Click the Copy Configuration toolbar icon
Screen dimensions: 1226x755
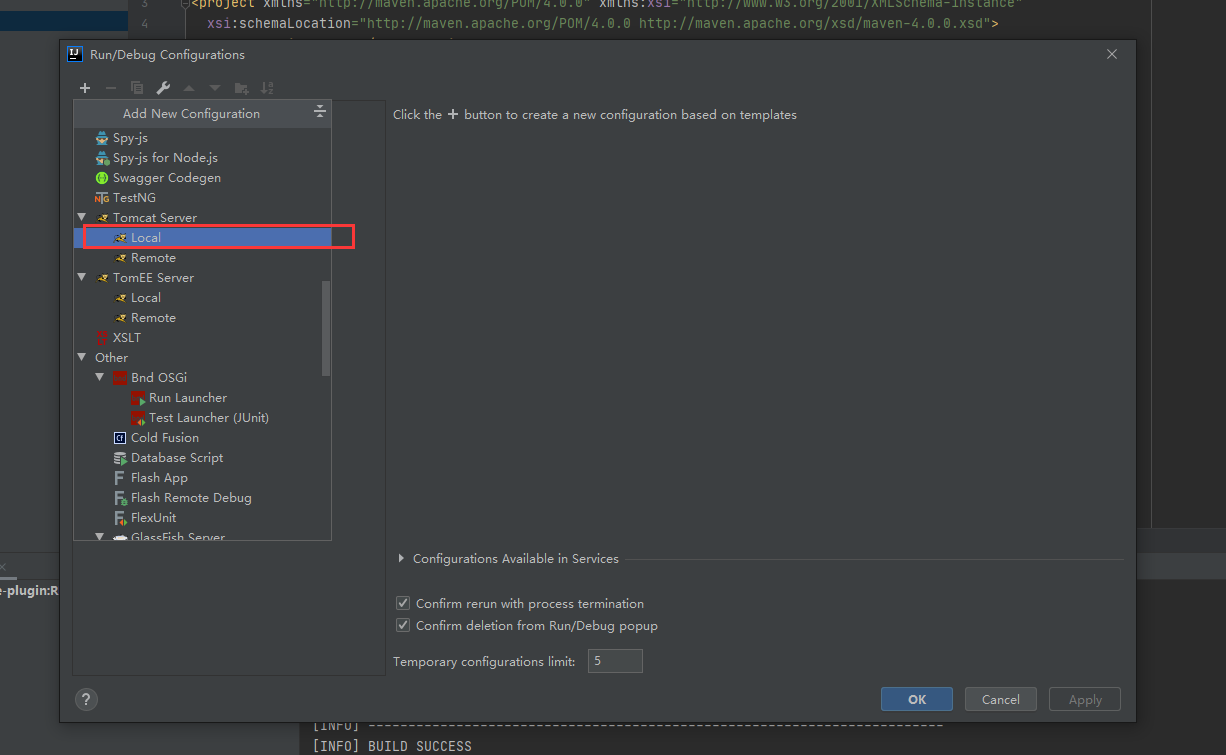coord(137,88)
